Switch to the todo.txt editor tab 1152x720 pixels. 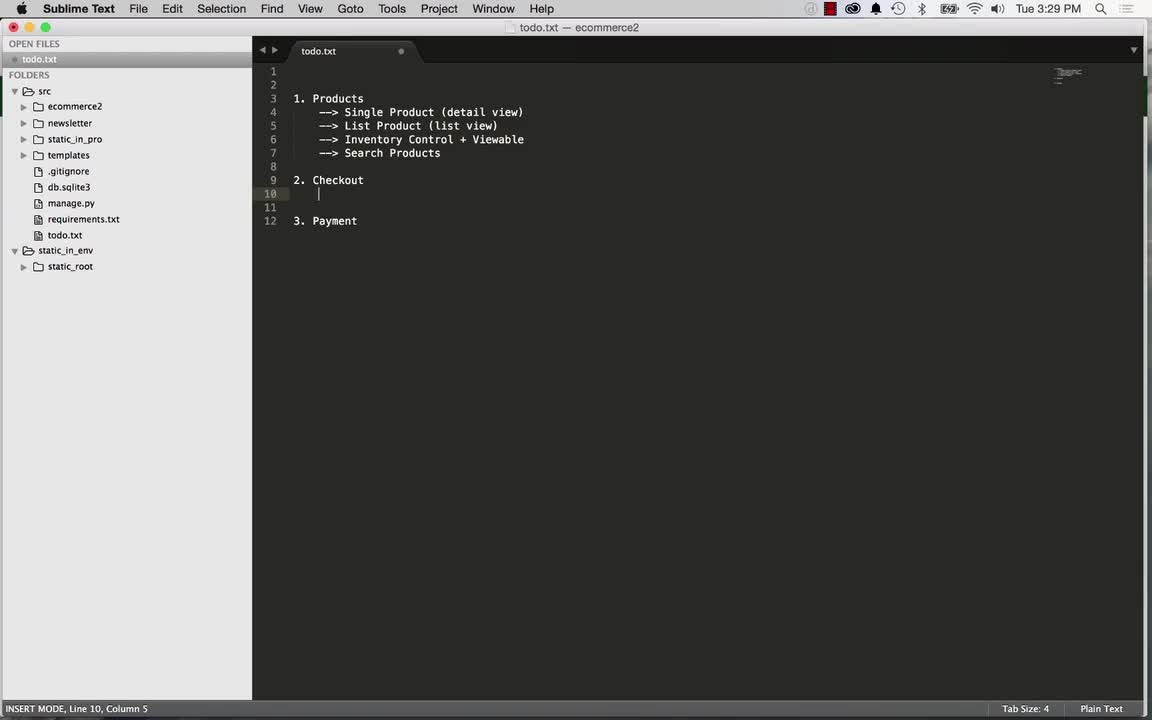coord(353,51)
